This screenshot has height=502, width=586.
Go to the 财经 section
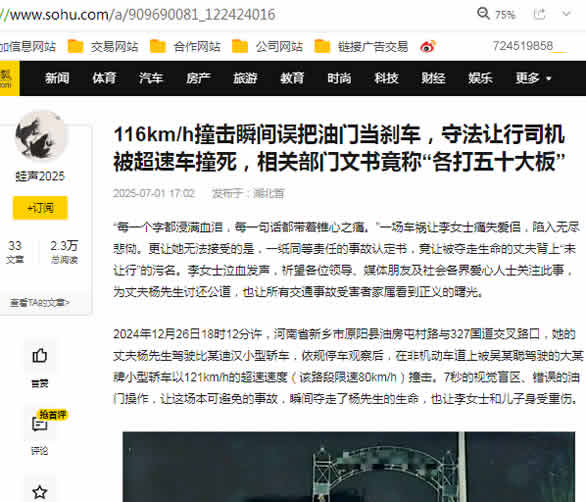[433, 78]
